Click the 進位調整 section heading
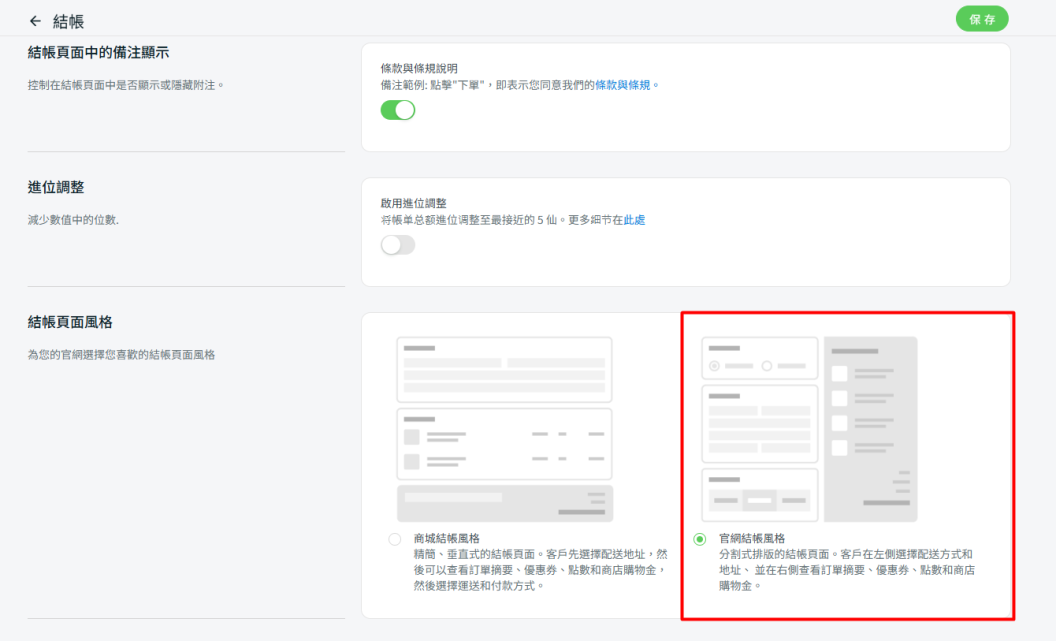 click(56, 187)
